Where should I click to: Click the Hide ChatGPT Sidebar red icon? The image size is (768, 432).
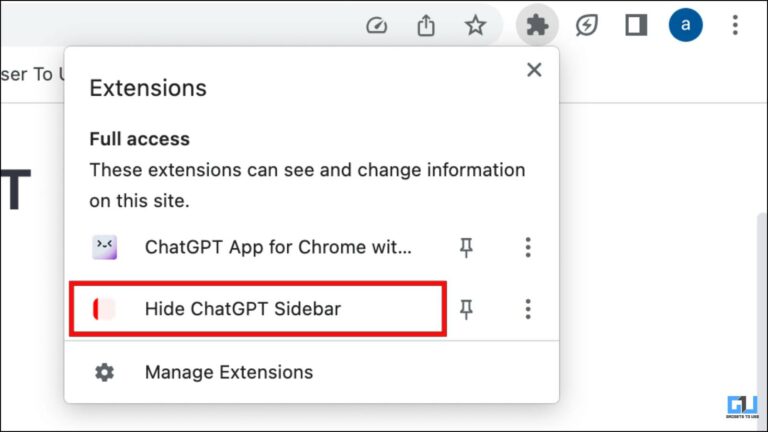click(104, 309)
